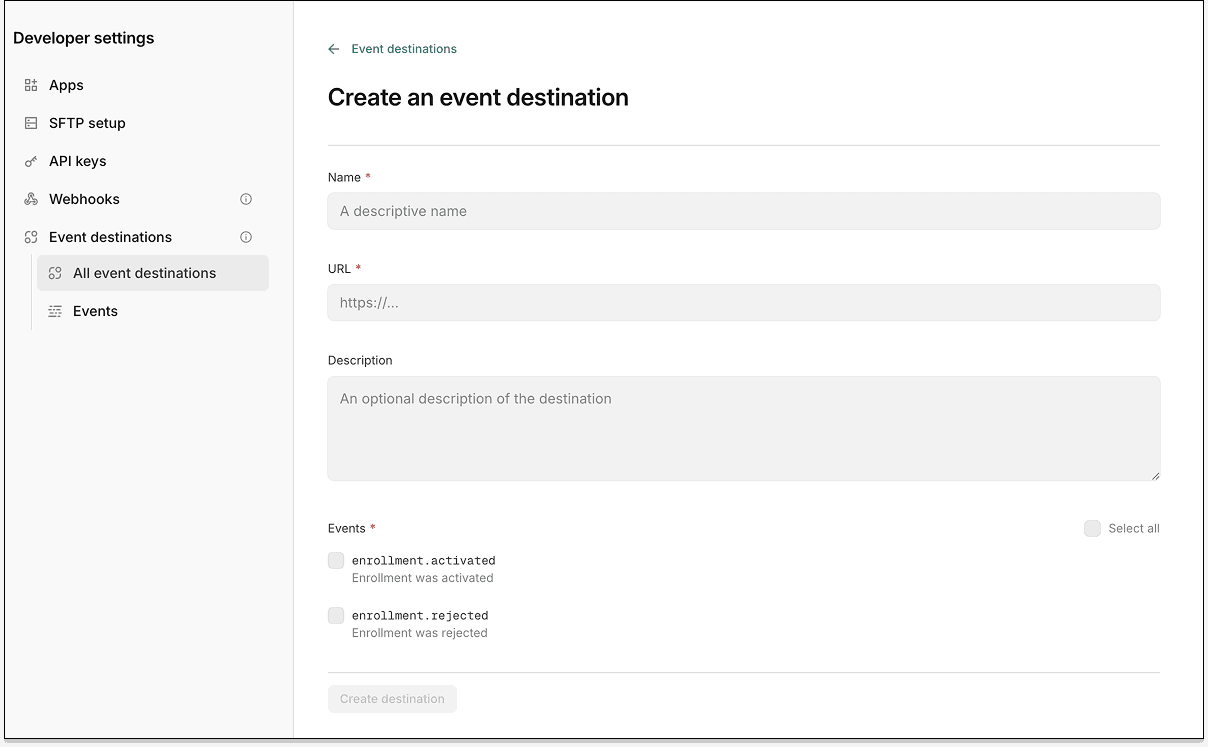Select All event destinations in the sidebar

click(x=144, y=273)
